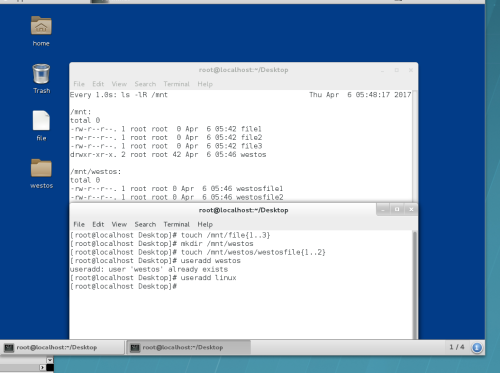Click the westosfile1 listing row
Screen dimensions: 500x373
(177, 189)
